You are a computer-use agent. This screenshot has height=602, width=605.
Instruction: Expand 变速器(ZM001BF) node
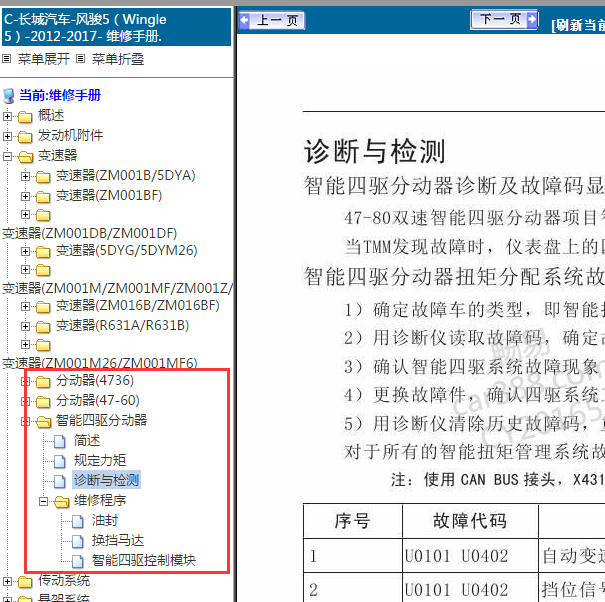point(25,196)
